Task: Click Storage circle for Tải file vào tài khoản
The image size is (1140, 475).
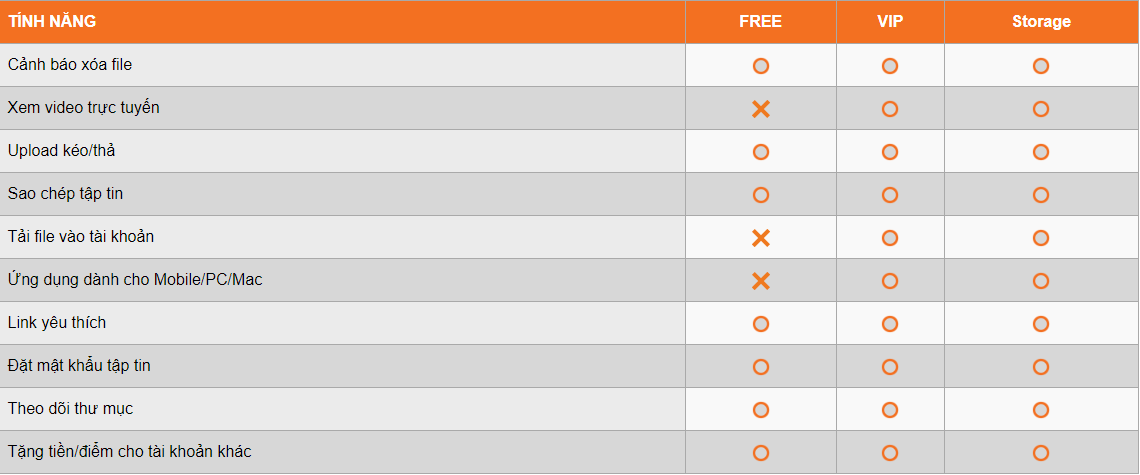Action: click(1040, 238)
